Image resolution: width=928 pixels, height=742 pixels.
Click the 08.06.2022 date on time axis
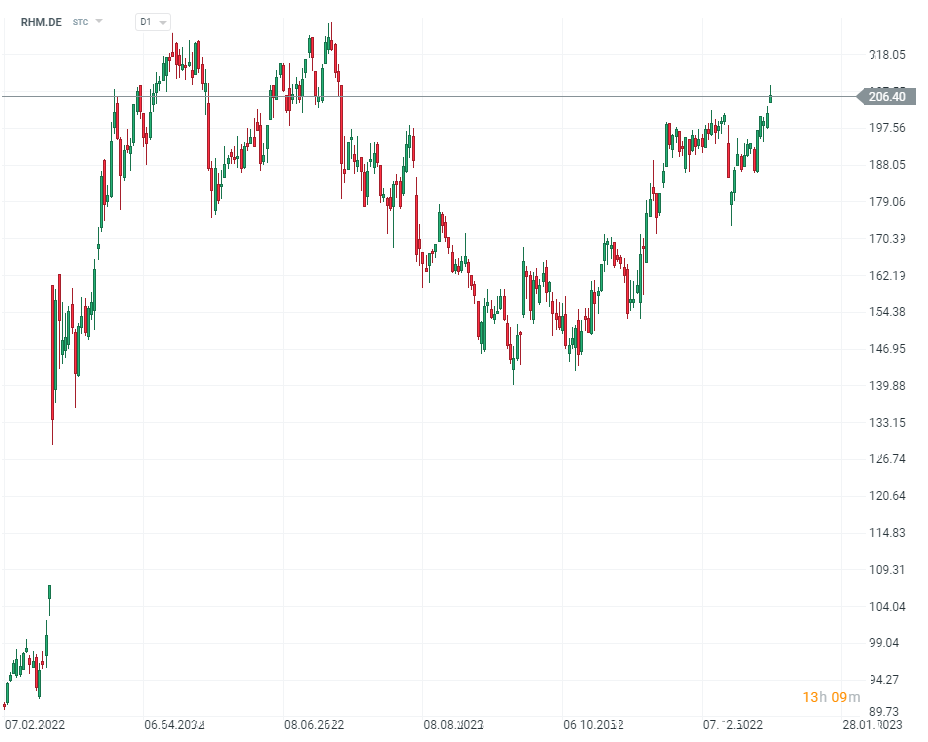point(314,724)
